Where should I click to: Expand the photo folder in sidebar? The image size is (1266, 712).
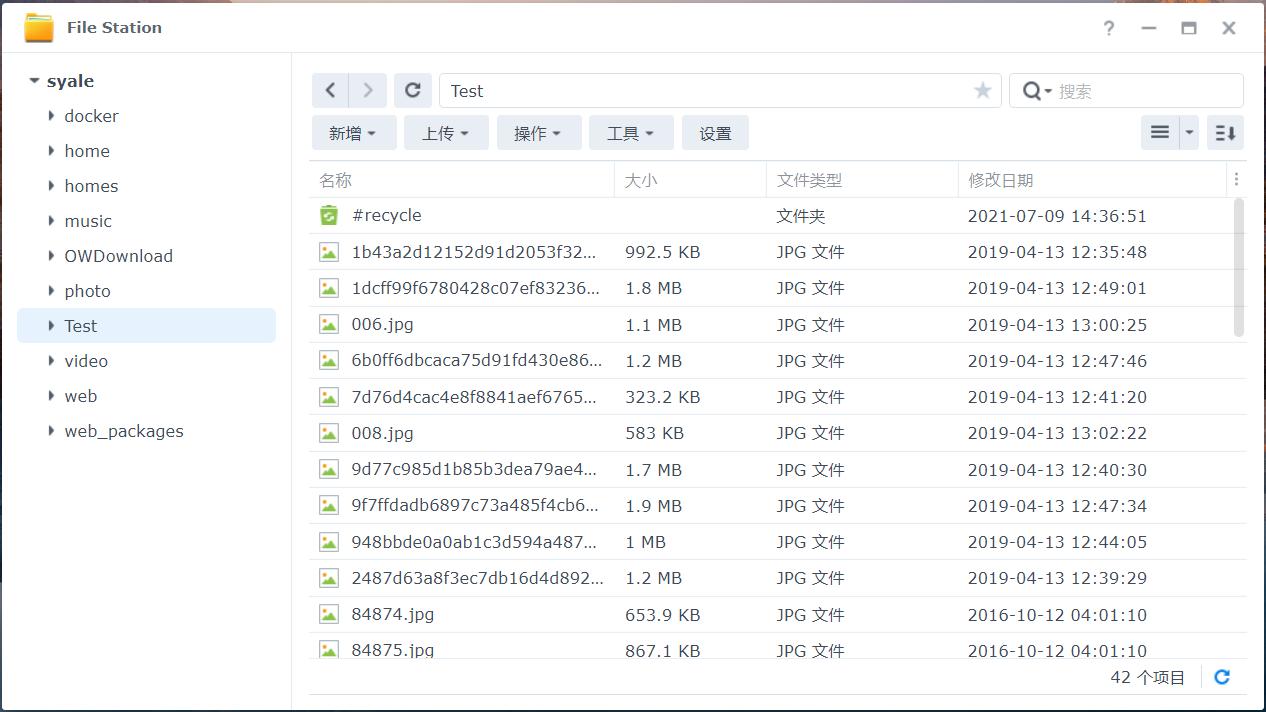coord(51,291)
